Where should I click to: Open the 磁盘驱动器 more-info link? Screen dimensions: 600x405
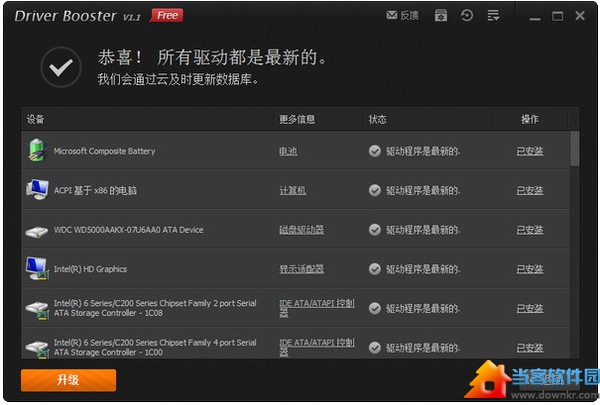coord(302,230)
